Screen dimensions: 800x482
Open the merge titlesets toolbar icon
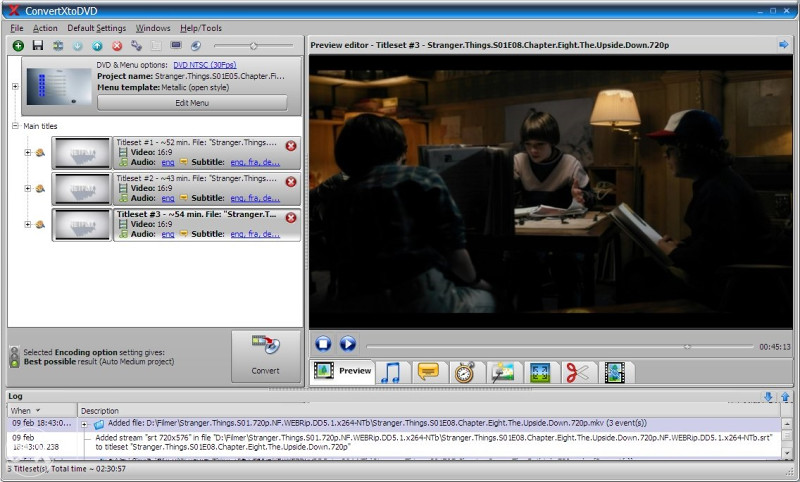[x=58, y=46]
